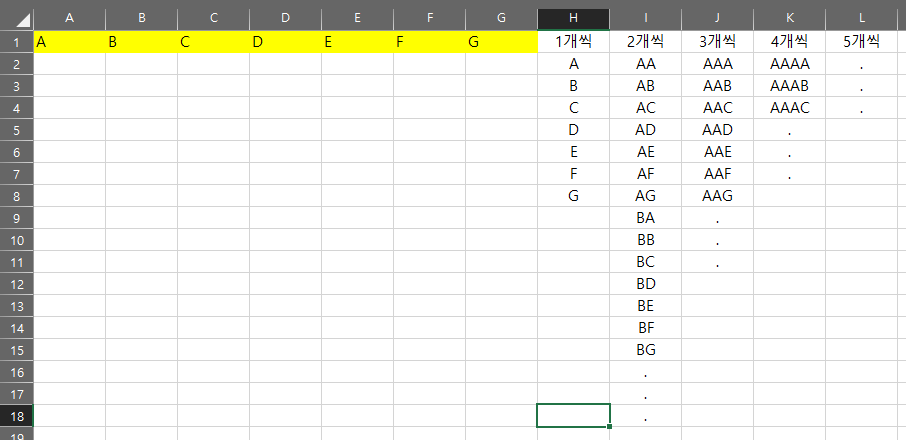Click yellow cell containing A
Image resolution: width=906 pixels, height=440 pixels.
(70, 42)
